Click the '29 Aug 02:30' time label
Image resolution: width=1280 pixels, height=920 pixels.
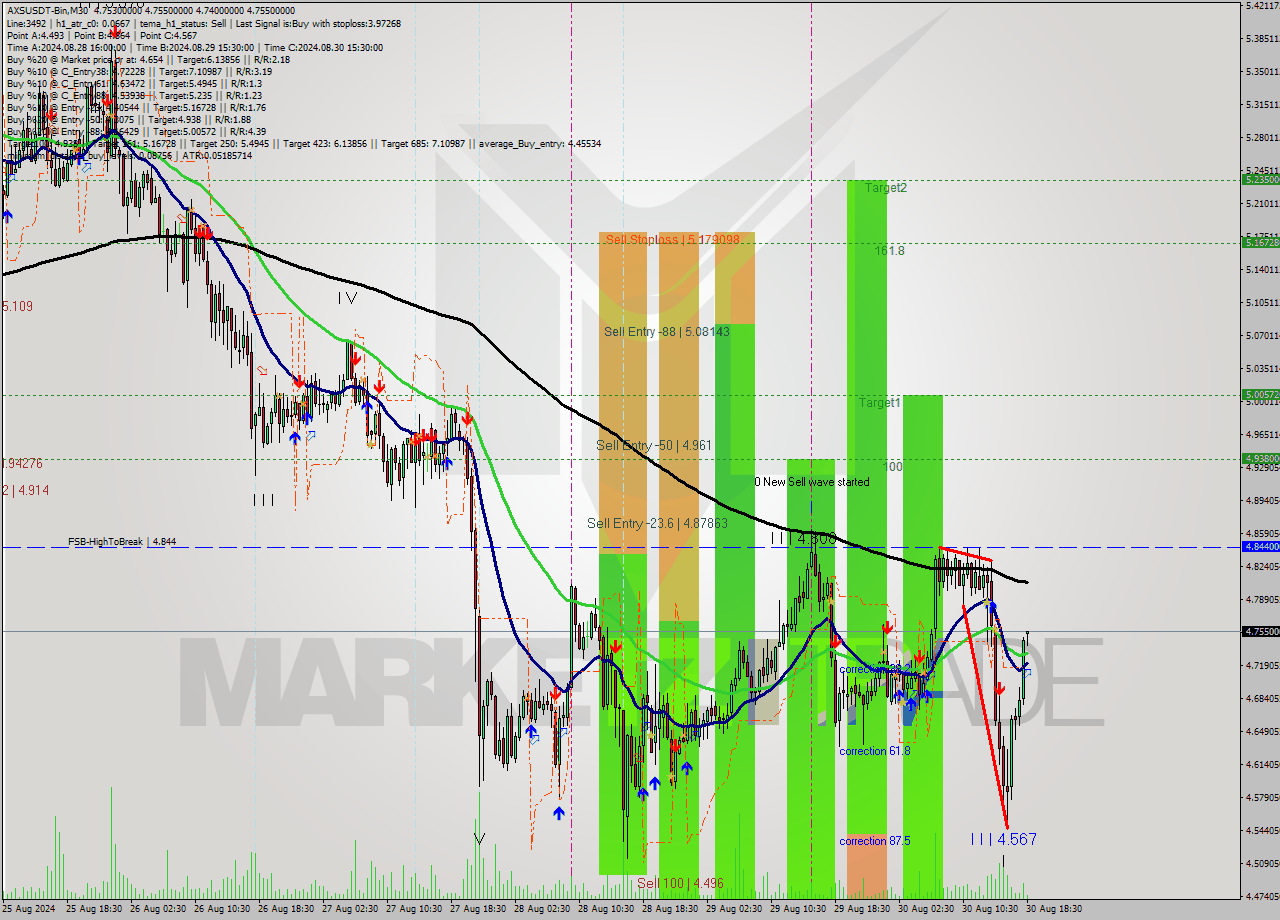coord(734,910)
